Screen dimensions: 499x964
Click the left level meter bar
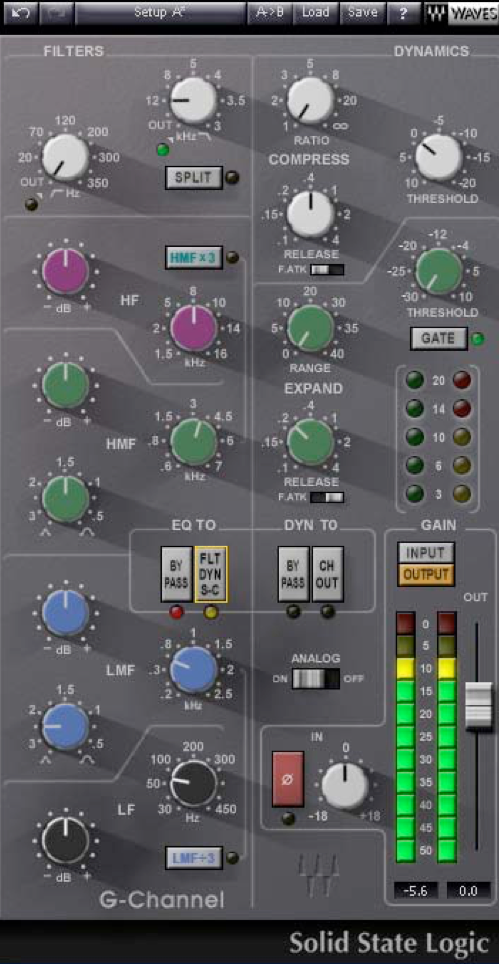coord(406,737)
